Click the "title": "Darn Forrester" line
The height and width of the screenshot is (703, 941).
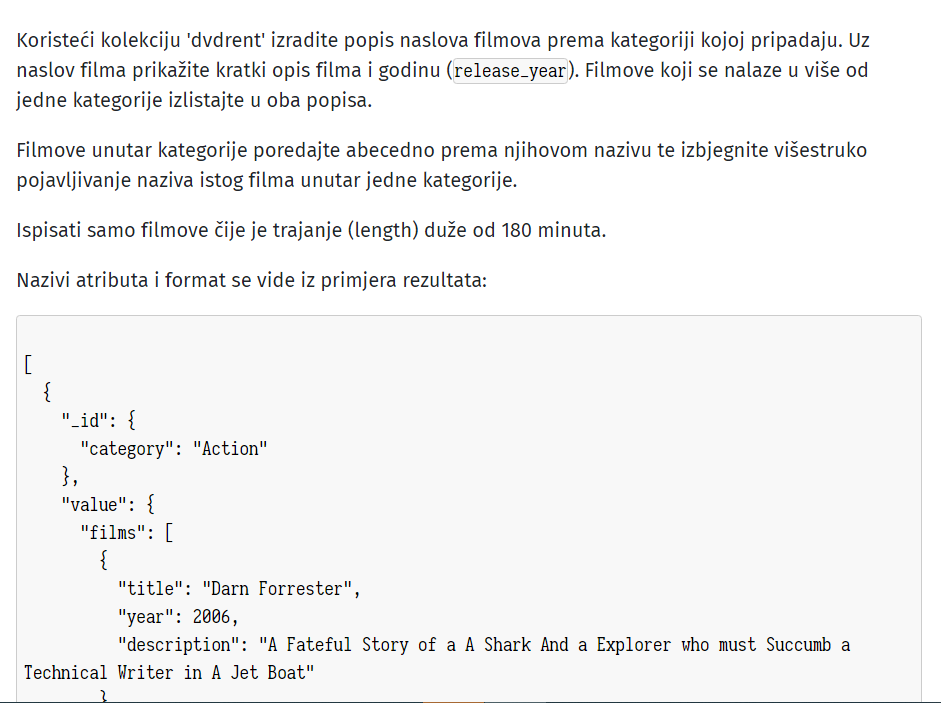pyautogui.click(x=239, y=588)
